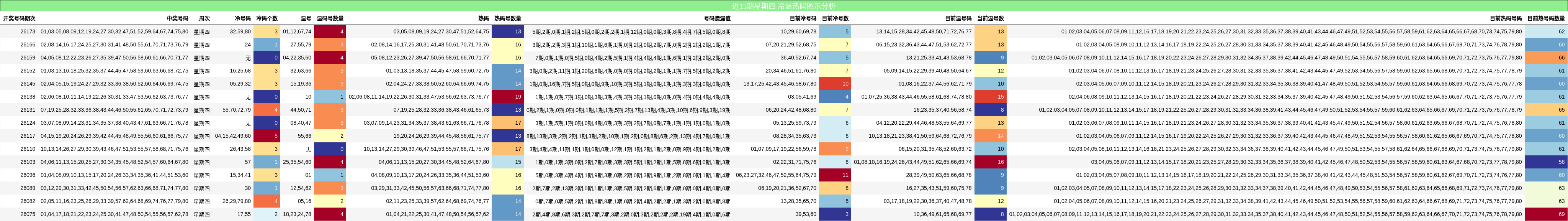Click the hot count 19 cell in row 26138
Image resolution: width=1568 pixels, height=221 pixels.
508,97
